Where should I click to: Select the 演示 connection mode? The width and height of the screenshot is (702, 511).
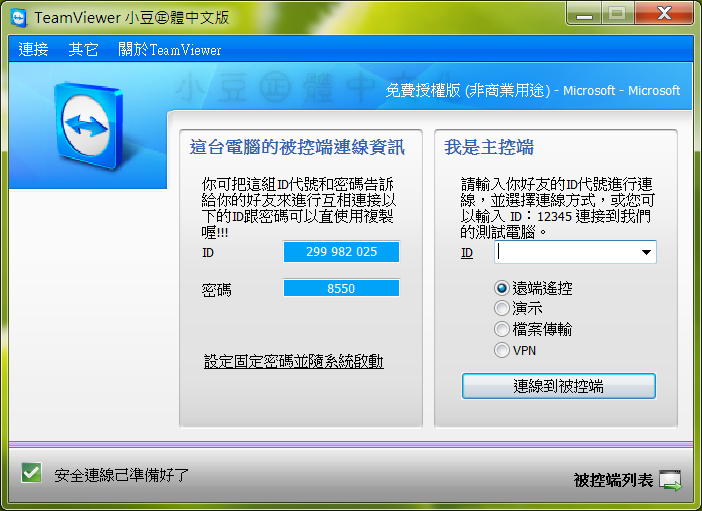[502, 309]
